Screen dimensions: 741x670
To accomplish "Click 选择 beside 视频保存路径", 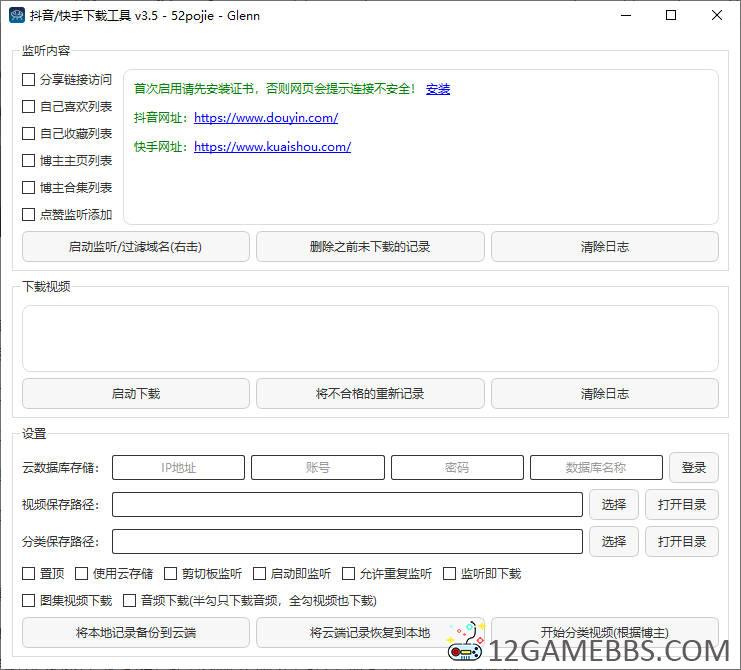I will point(613,504).
